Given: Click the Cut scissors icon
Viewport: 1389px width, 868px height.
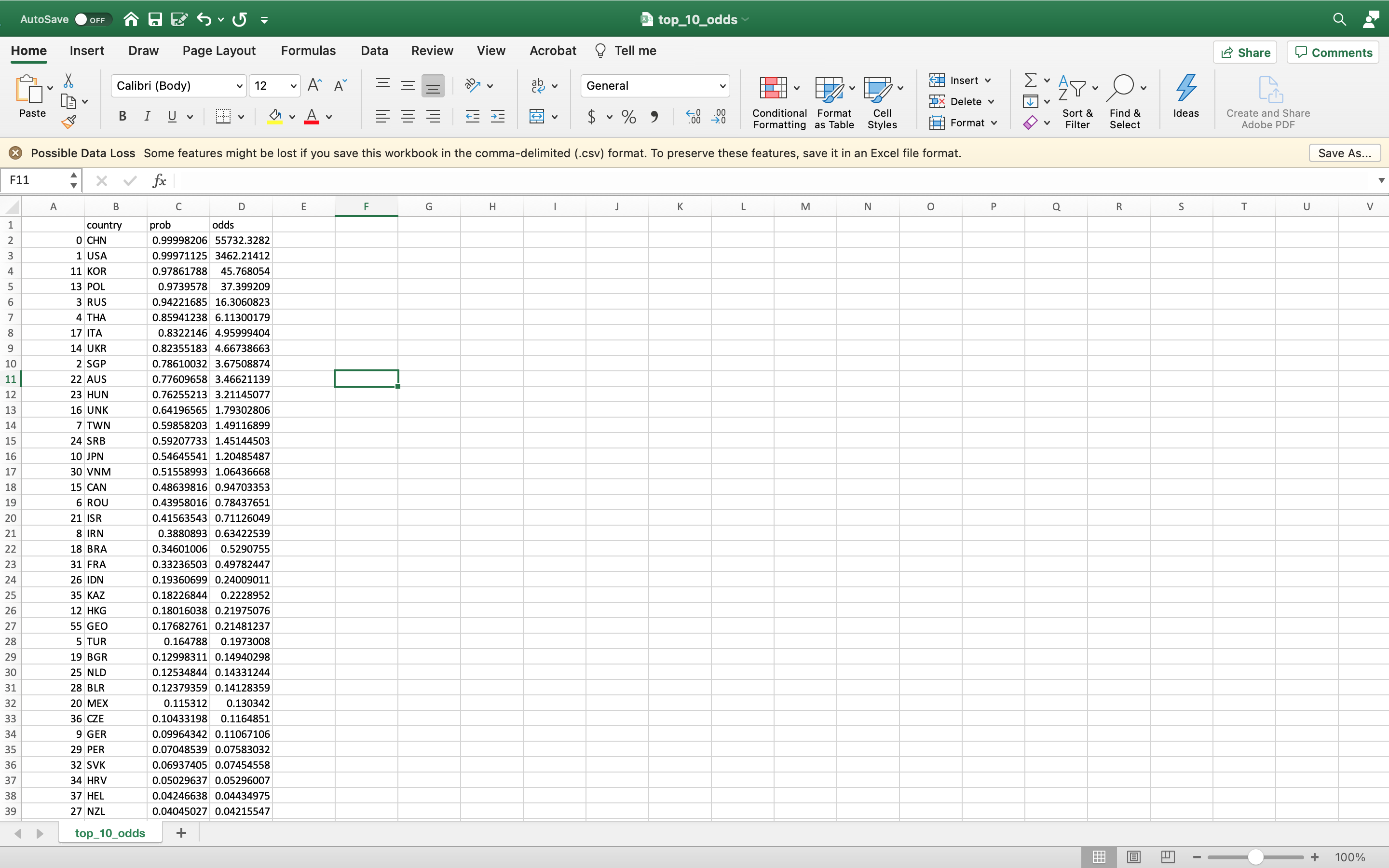Looking at the screenshot, I should 68,81.
